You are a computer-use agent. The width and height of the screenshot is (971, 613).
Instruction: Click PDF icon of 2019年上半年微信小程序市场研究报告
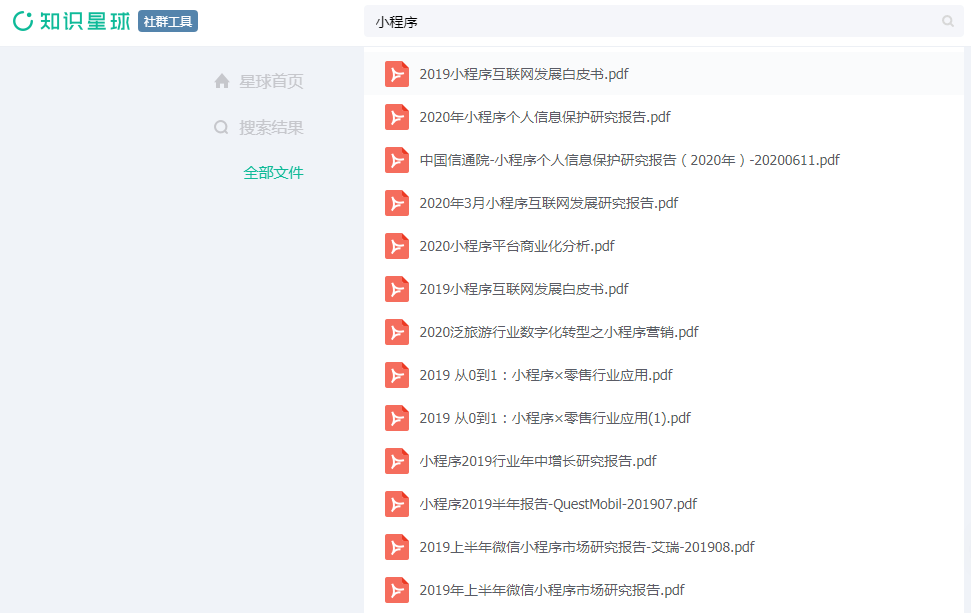tap(397, 591)
